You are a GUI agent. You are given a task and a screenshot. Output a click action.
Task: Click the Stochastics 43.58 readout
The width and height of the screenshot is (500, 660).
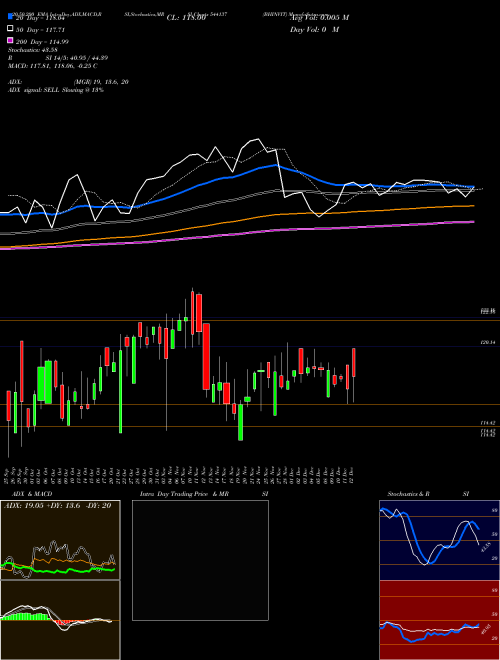[33, 50]
